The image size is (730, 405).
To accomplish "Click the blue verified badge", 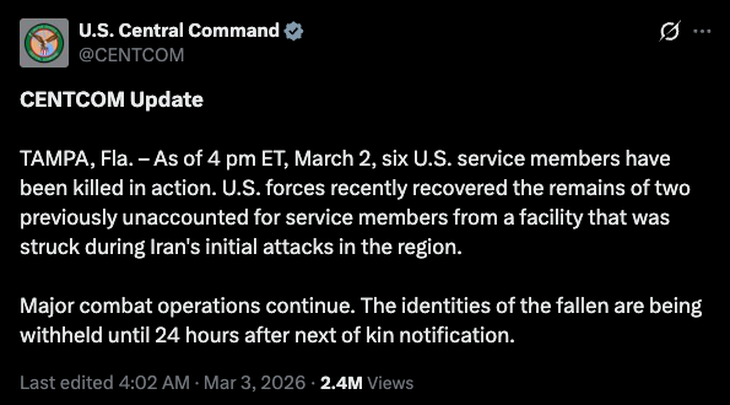I will [x=294, y=31].
